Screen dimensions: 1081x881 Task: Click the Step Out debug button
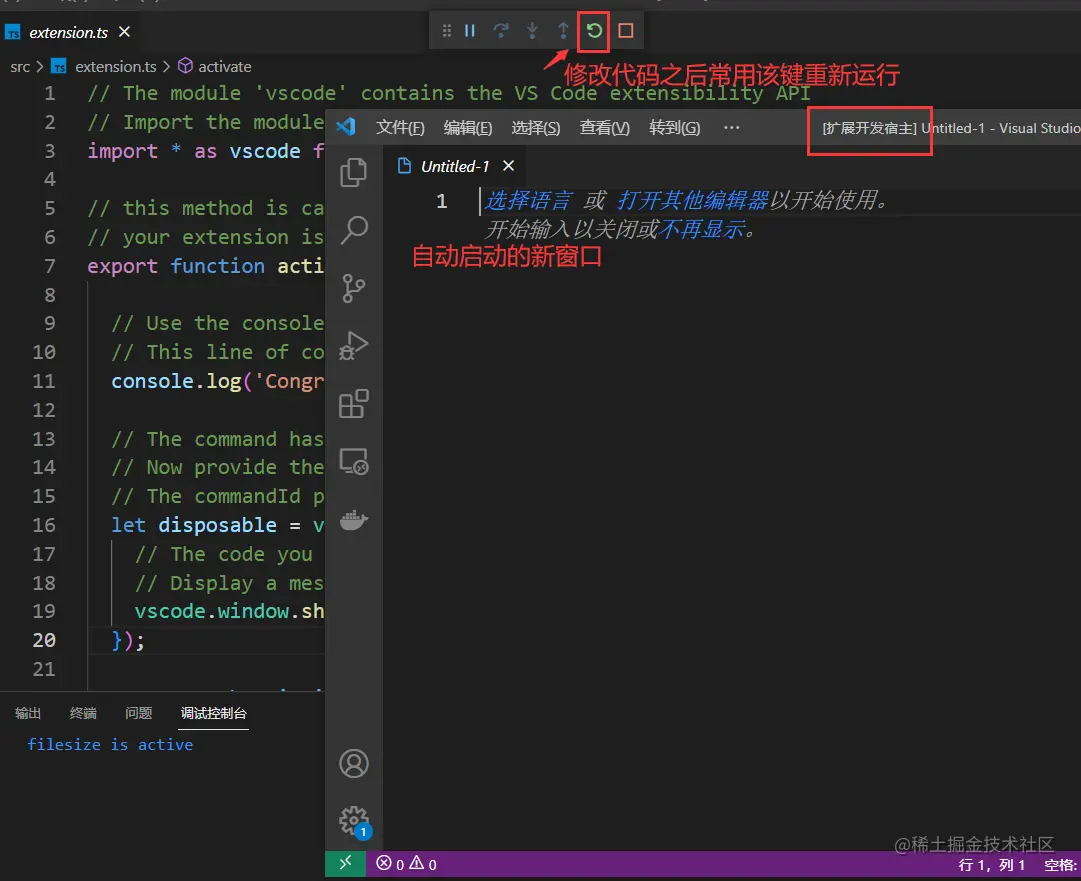coord(563,31)
